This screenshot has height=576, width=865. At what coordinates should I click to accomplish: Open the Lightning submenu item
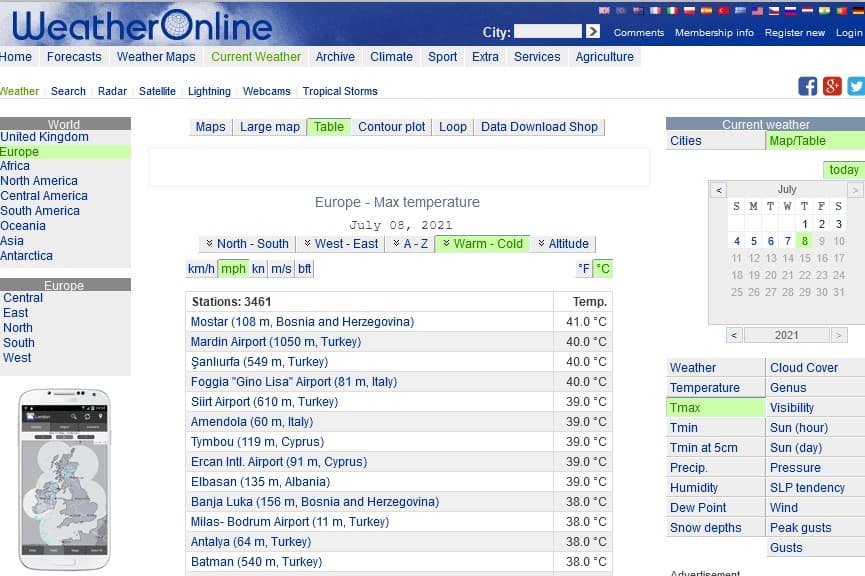pos(209,92)
